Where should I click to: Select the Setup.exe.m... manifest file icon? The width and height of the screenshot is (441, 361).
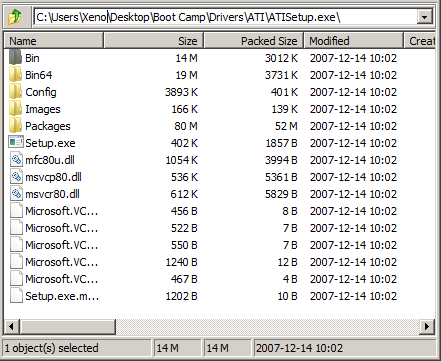16,296
